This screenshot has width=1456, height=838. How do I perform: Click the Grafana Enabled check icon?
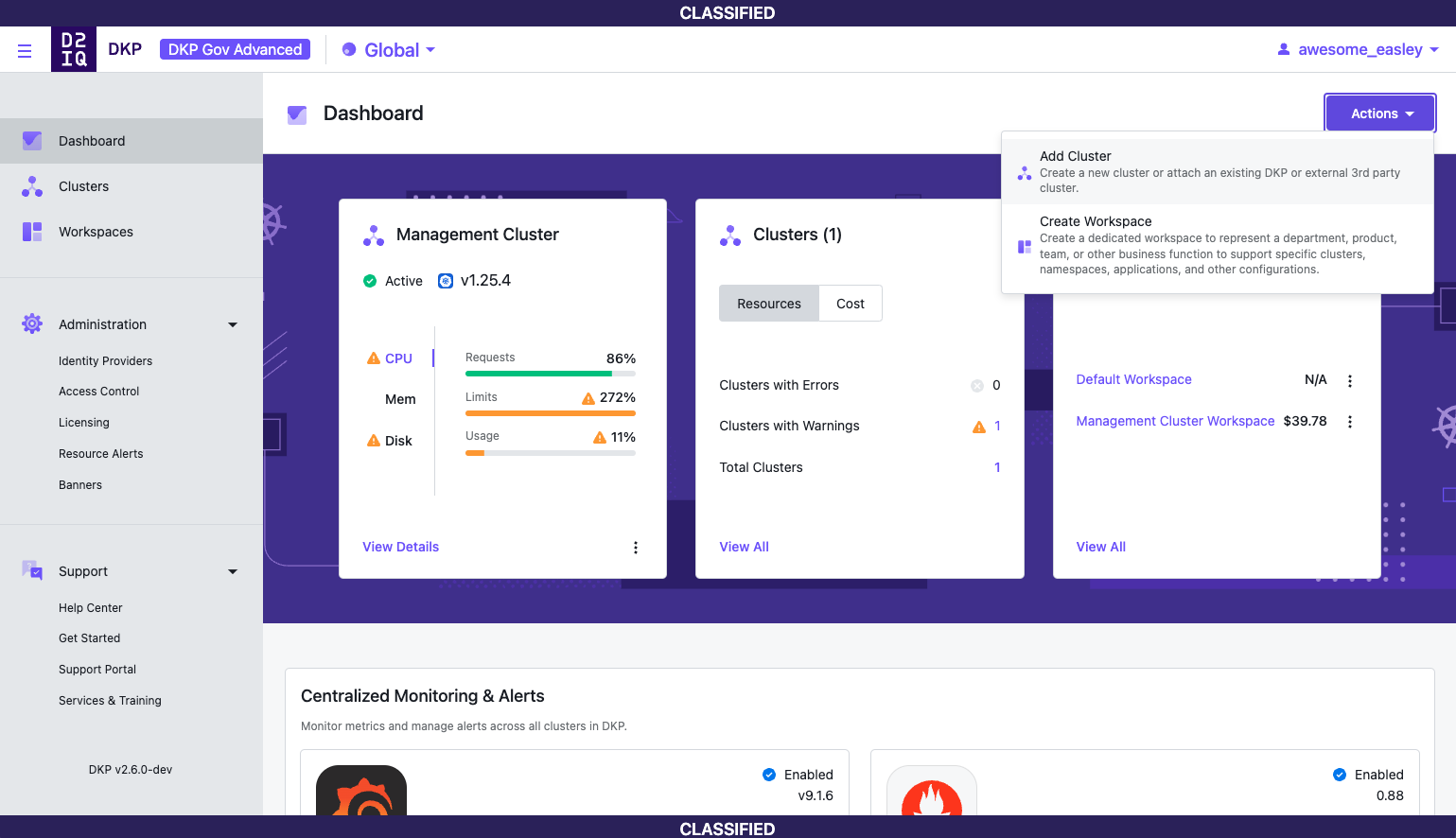tap(769, 775)
